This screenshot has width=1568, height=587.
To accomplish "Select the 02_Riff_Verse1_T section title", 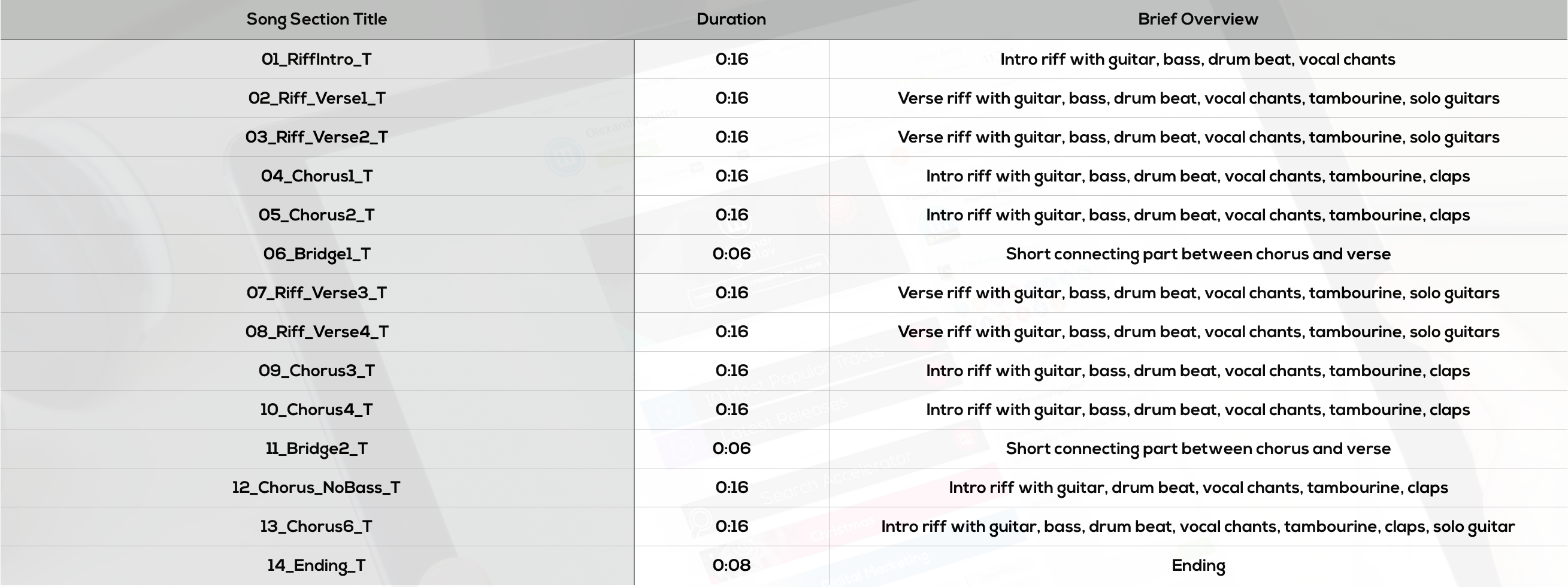I will pos(316,99).
